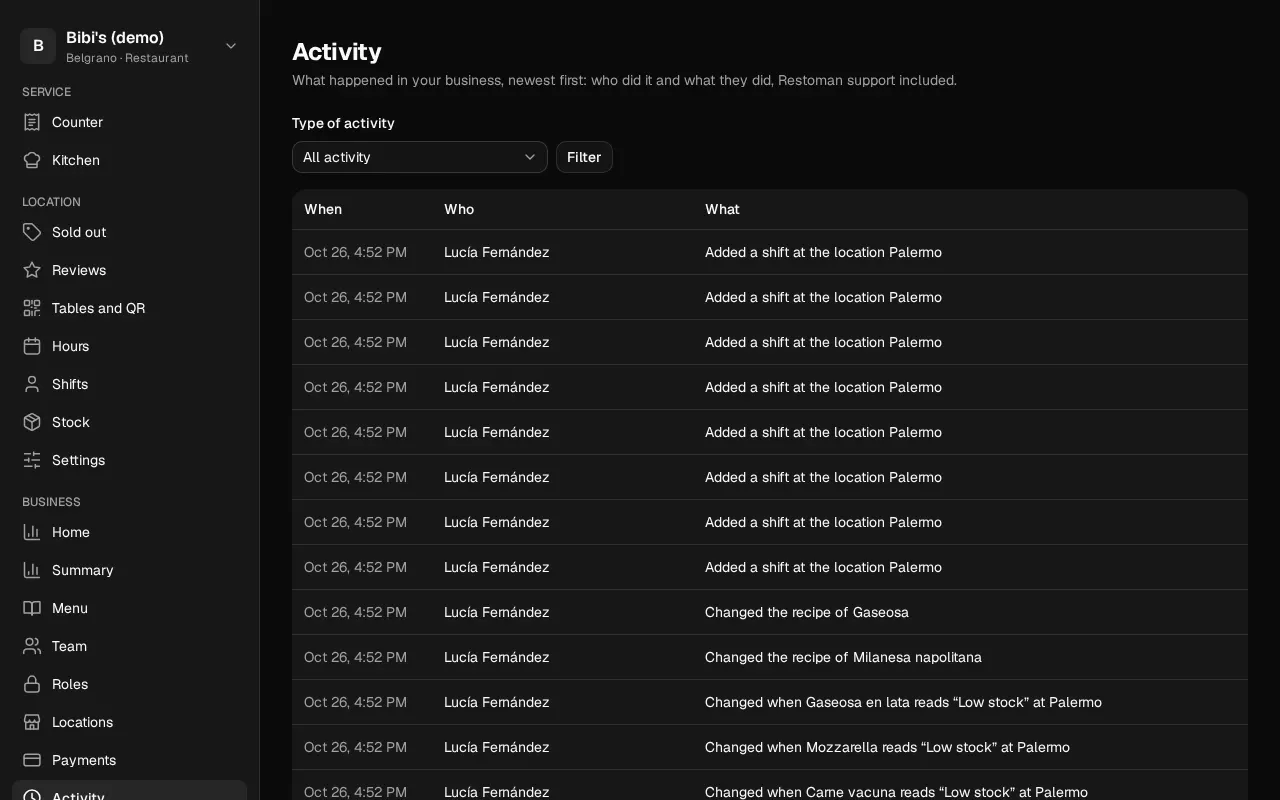Click the Payments card icon
Viewport: 1280px width, 800px height.
(32, 760)
